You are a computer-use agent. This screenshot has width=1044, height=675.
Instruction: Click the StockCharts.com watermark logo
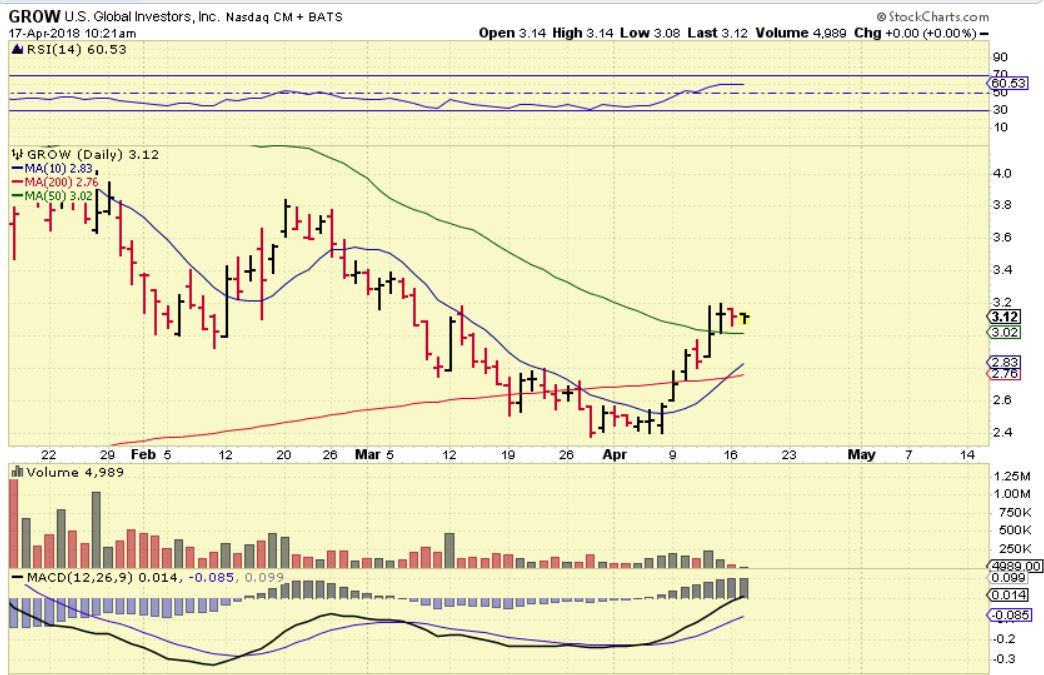point(932,17)
